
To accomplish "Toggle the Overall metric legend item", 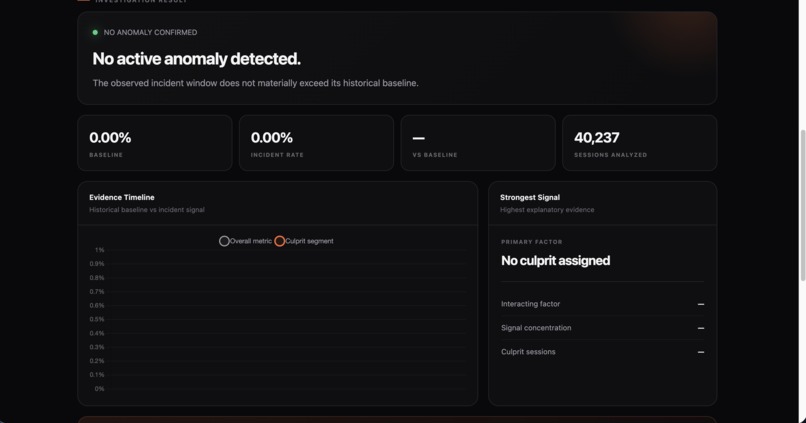I will [x=246, y=241].
